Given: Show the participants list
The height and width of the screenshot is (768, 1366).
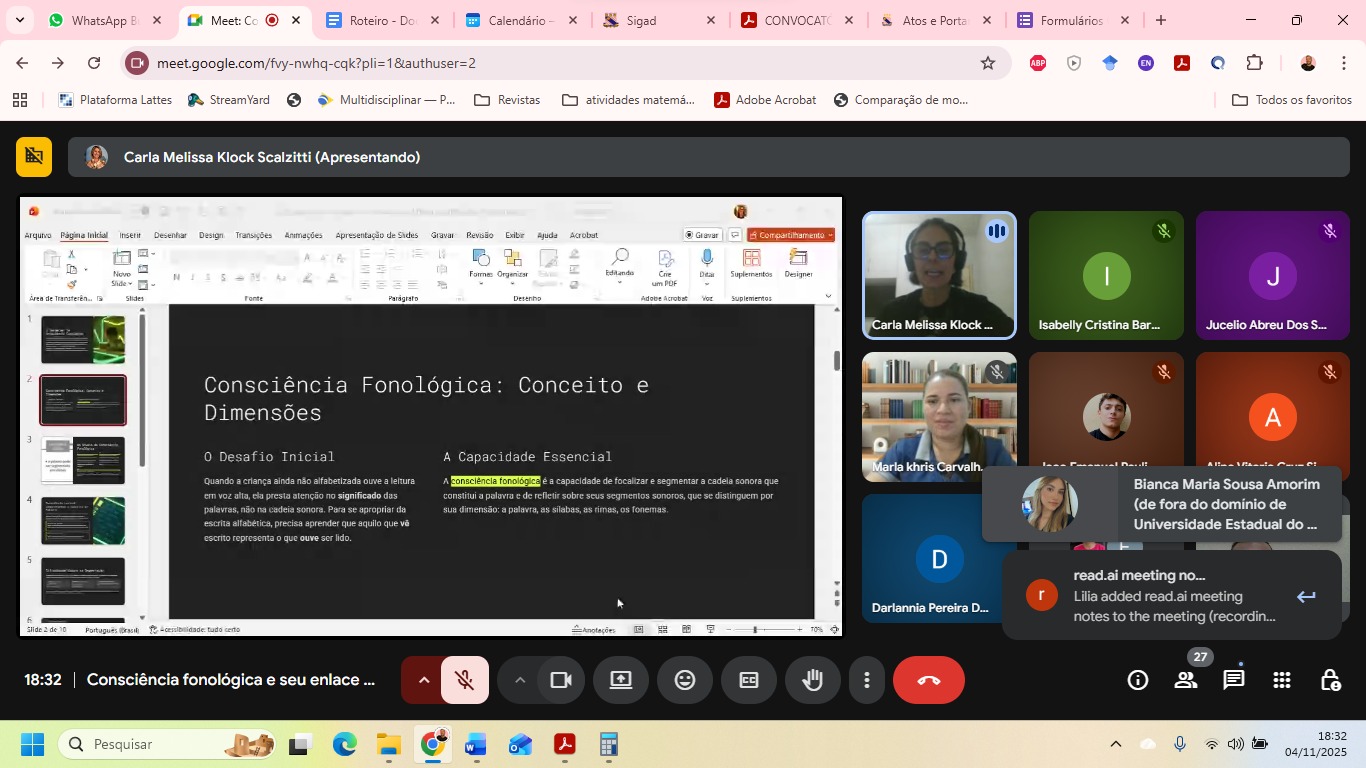Looking at the screenshot, I should coord(1186,680).
